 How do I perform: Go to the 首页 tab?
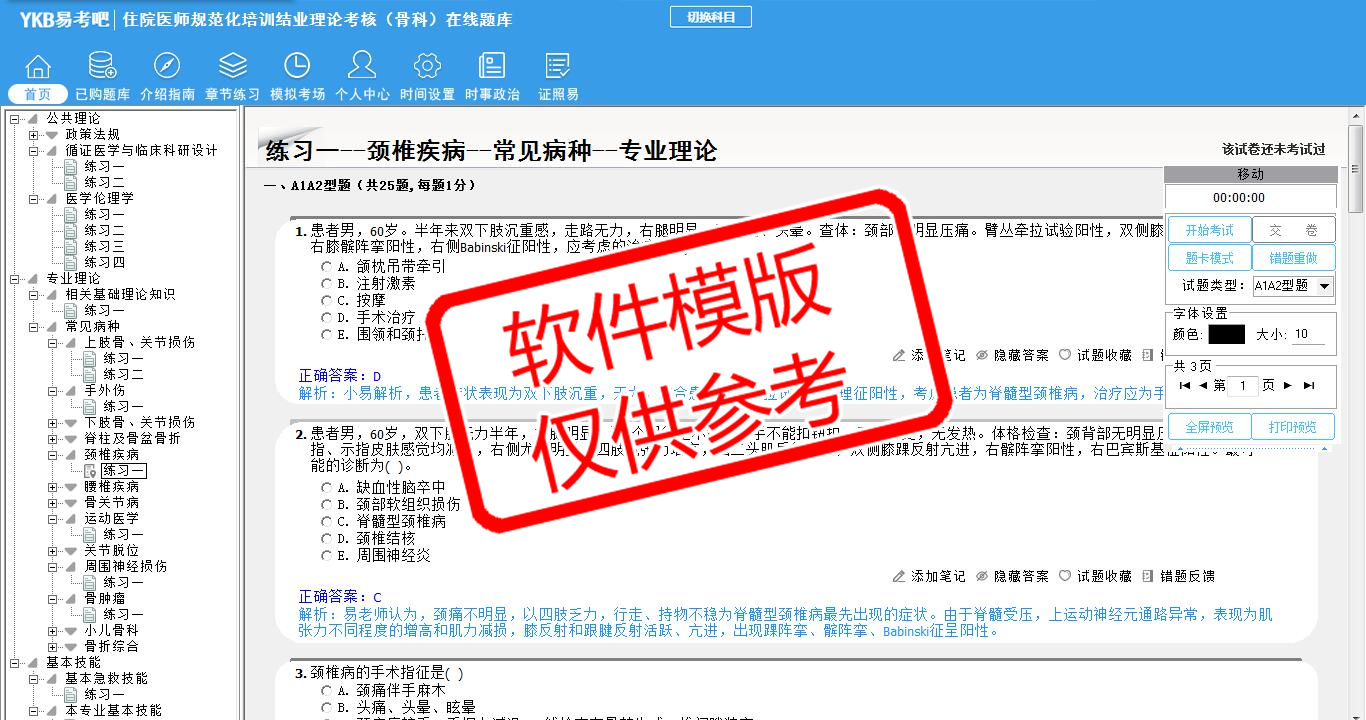(x=38, y=94)
